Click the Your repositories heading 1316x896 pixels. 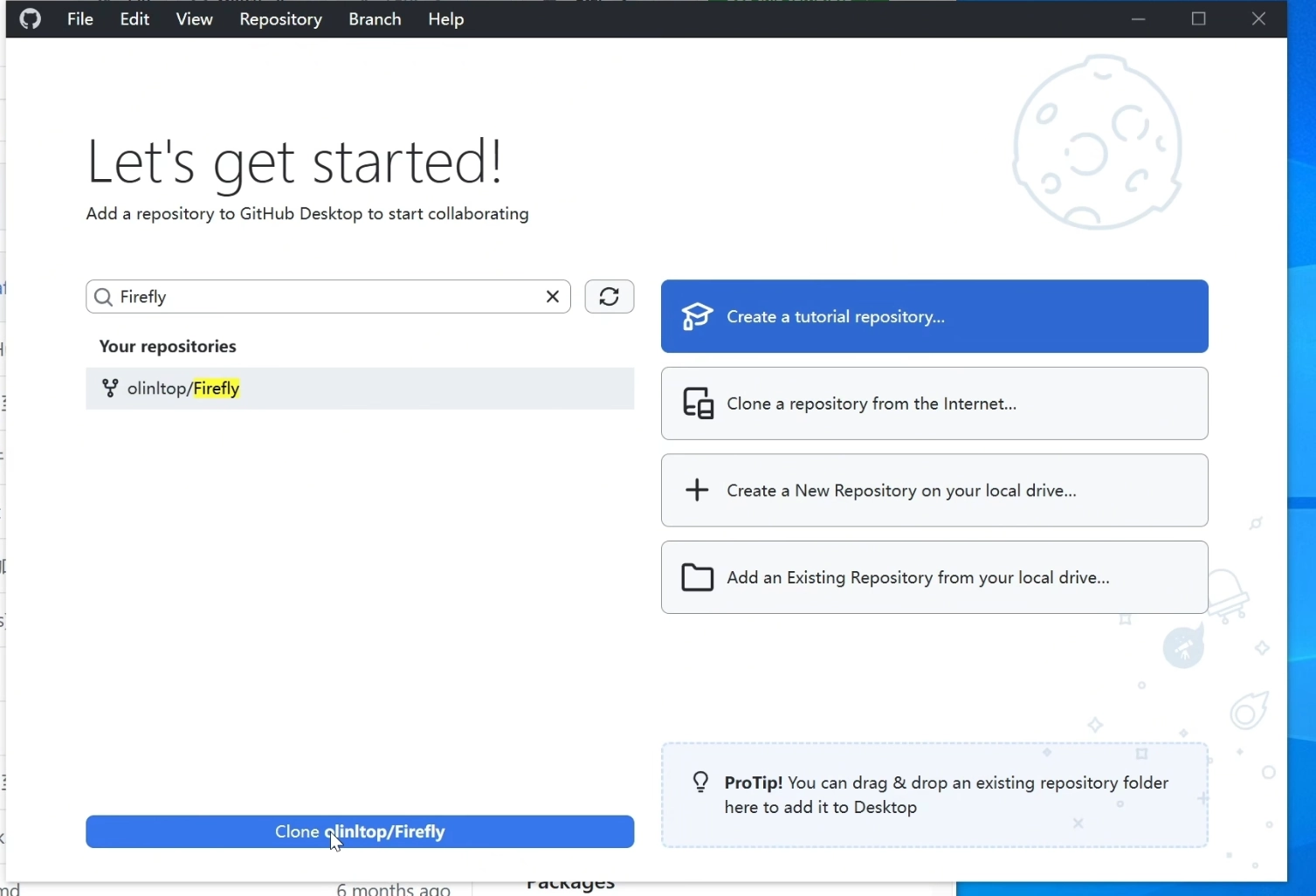pyautogui.click(x=168, y=347)
